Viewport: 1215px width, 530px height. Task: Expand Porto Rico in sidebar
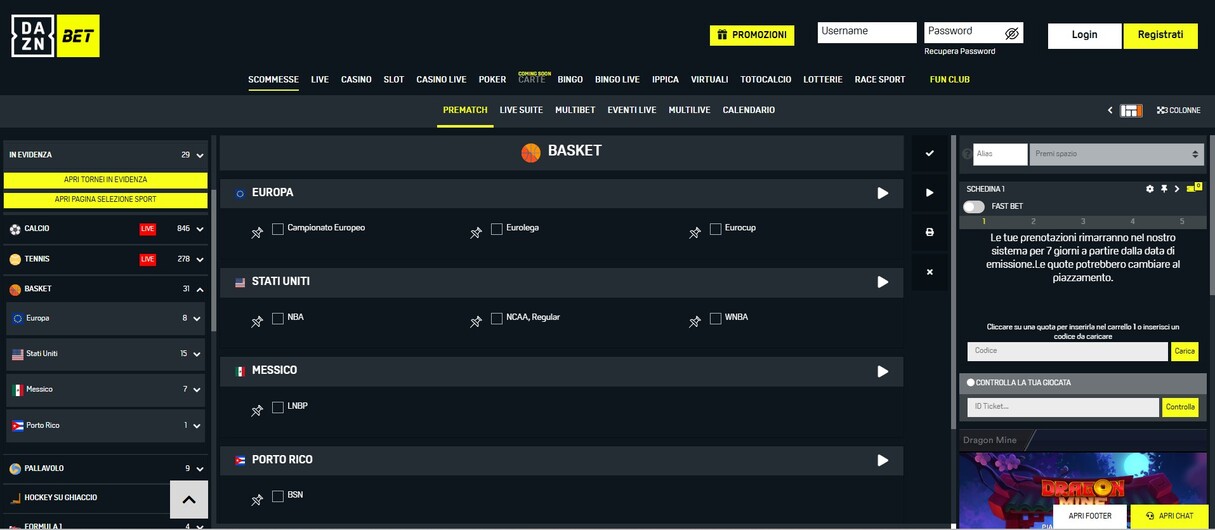[x=197, y=426]
